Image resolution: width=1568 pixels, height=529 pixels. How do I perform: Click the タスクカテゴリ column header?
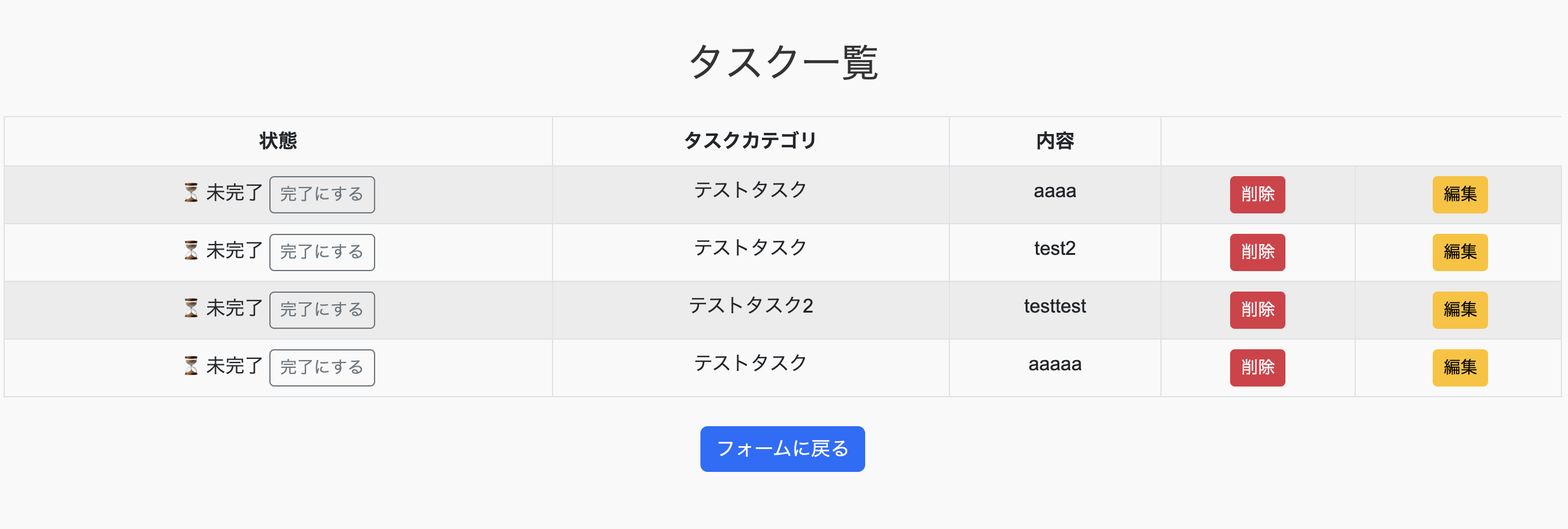[750, 141]
